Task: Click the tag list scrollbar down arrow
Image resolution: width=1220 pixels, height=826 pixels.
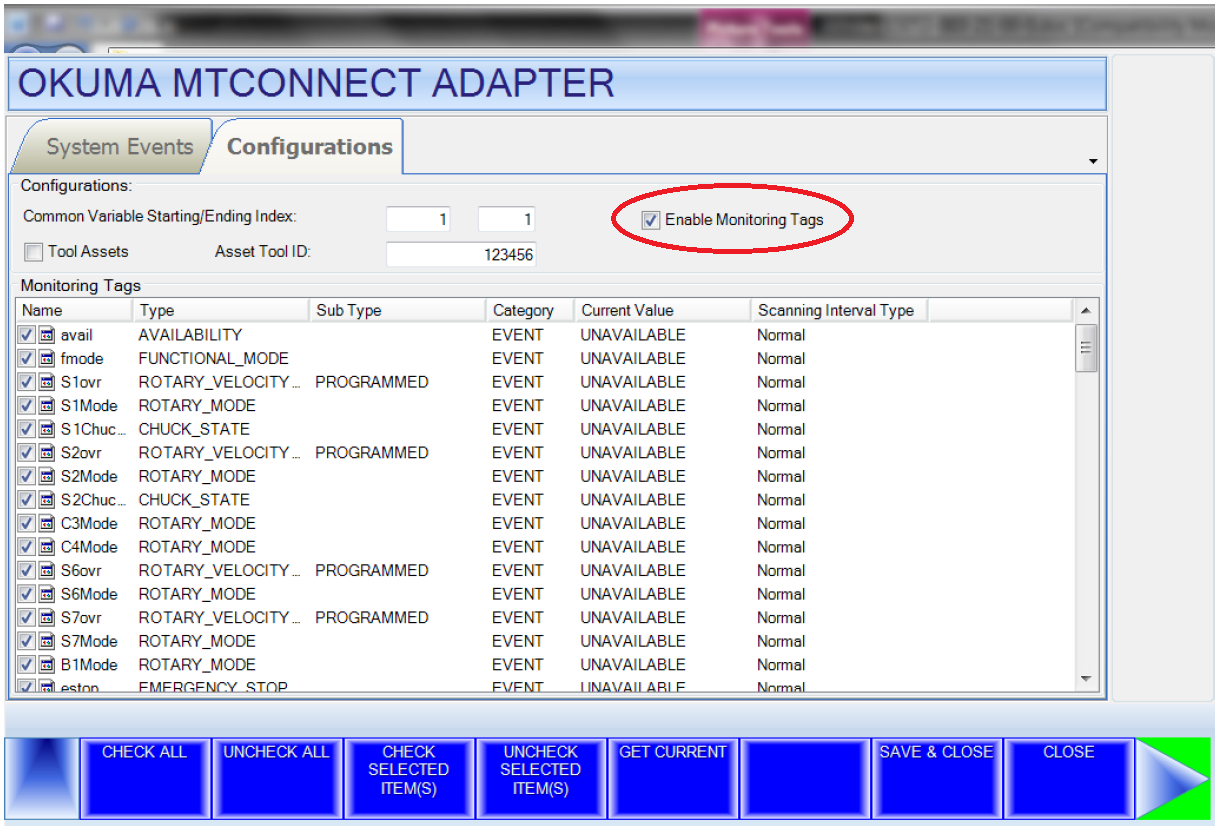Action: click(1086, 679)
